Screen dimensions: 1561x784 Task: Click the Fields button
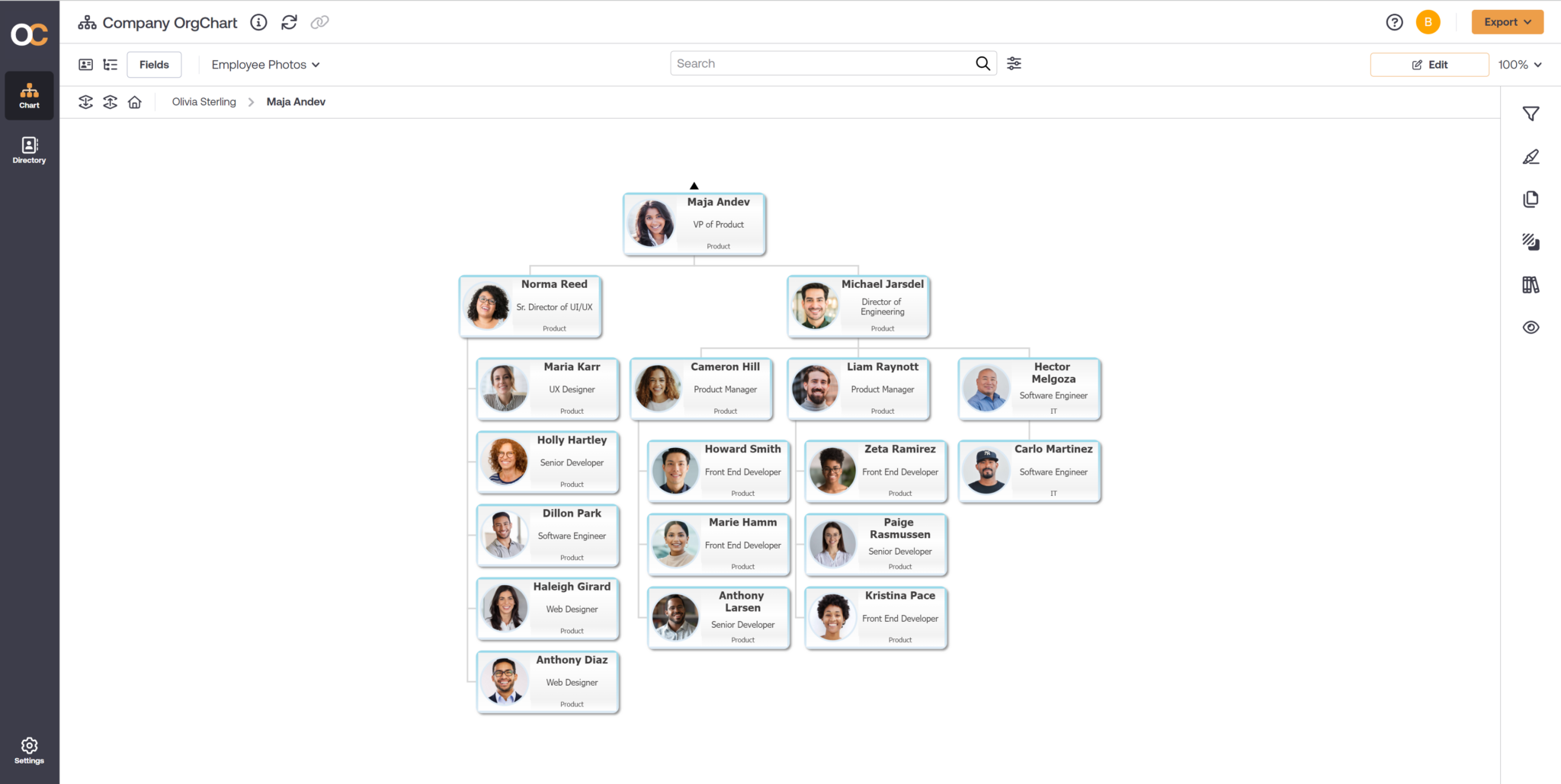pyautogui.click(x=154, y=64)
